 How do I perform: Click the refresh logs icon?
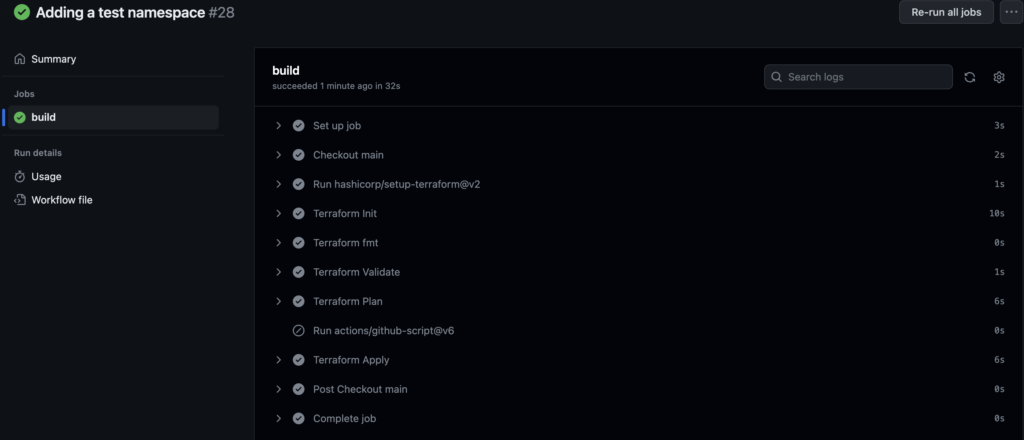pyautogui.click(x=970, y=77)
